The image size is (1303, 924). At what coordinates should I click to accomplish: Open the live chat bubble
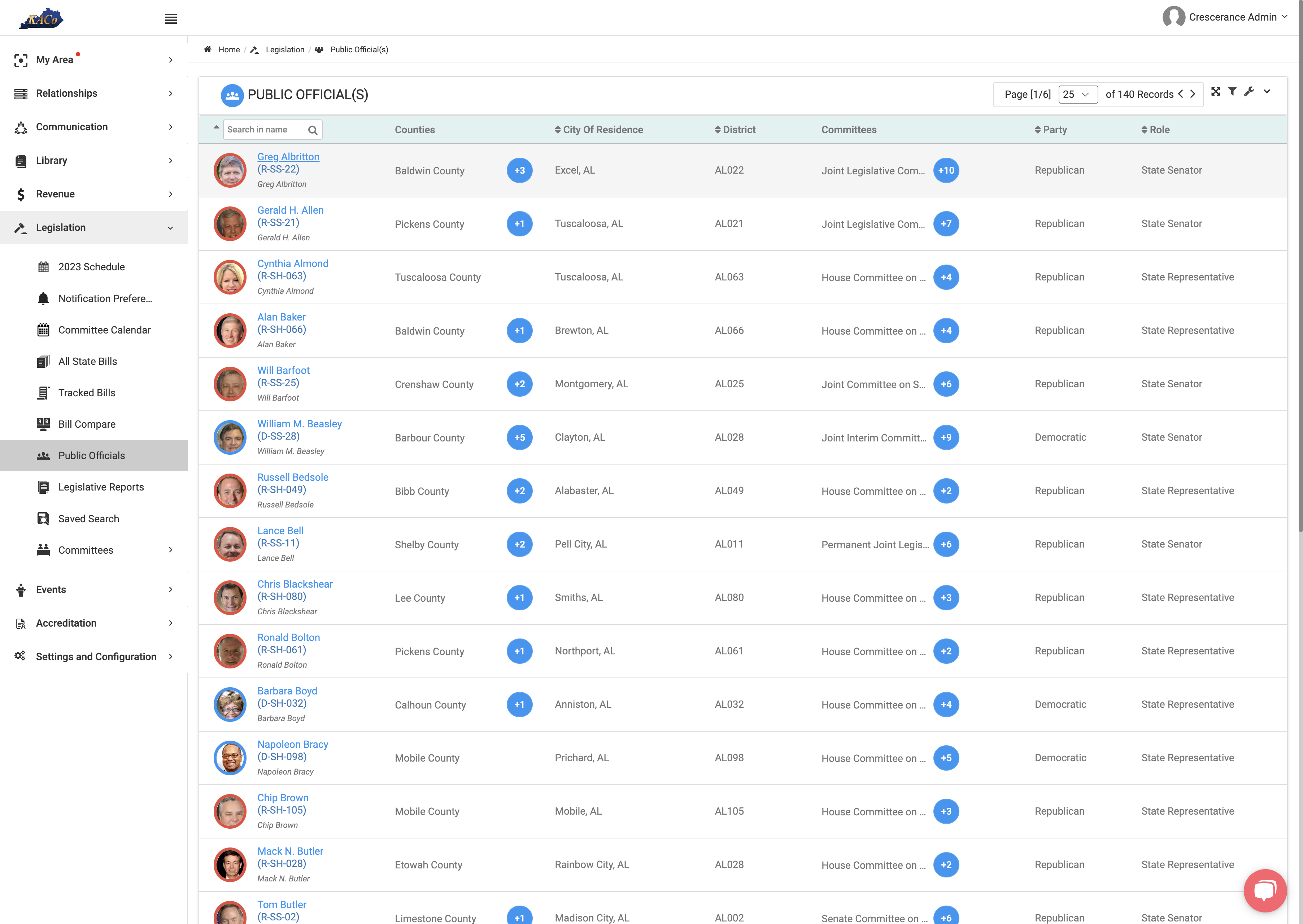point(1265,890)
